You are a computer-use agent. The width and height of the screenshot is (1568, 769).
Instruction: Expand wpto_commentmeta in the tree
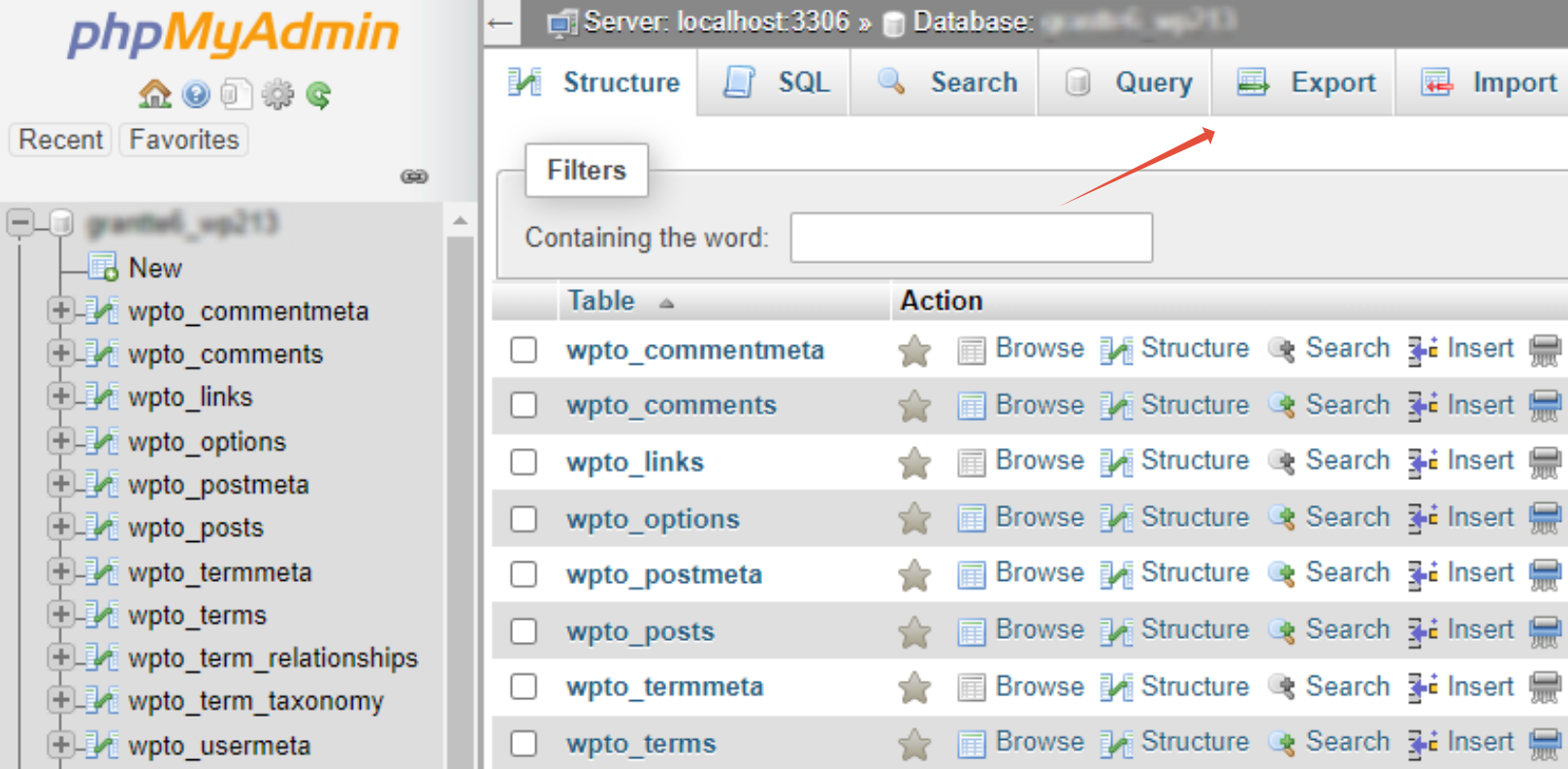(60, 310)
